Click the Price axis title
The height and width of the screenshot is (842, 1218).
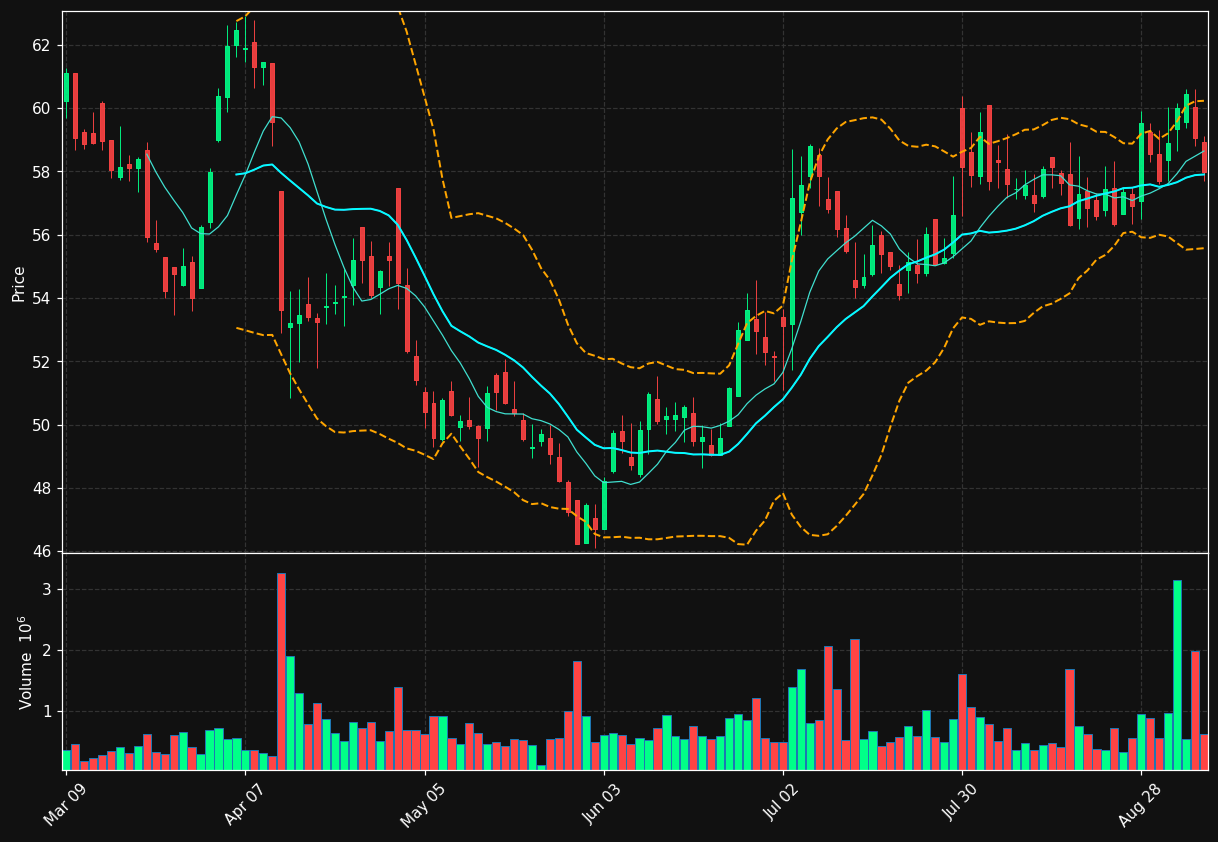[18, 283]
